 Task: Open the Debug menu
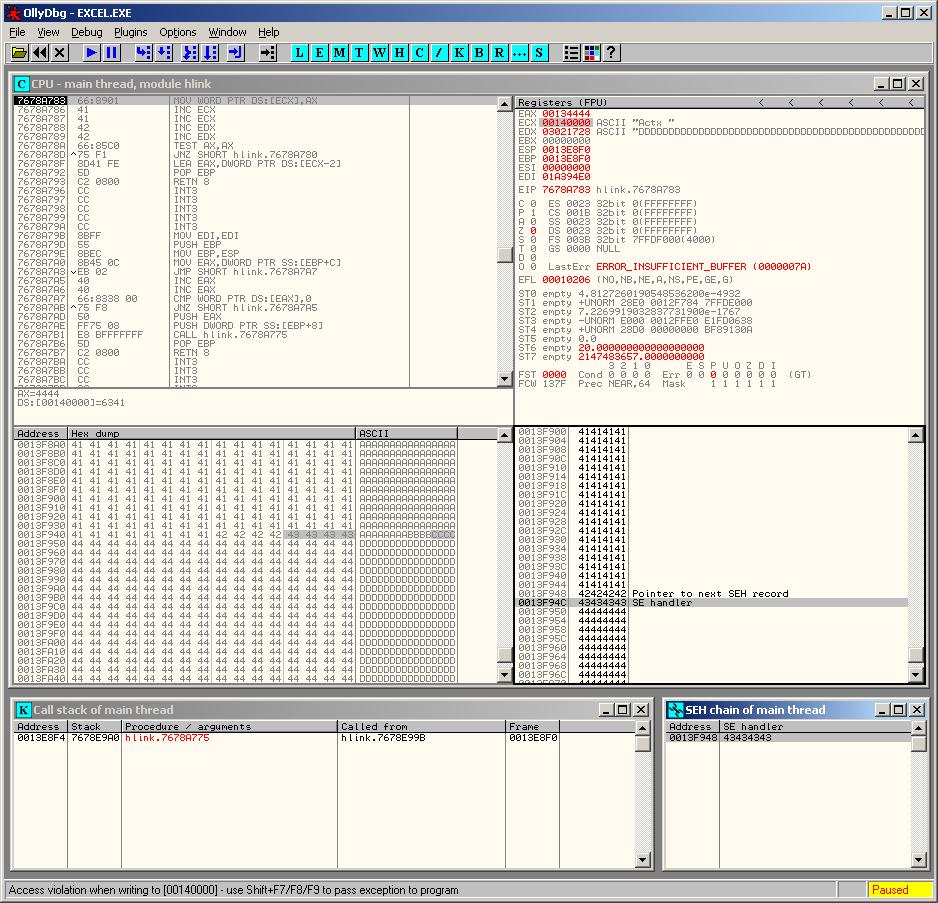86,32
